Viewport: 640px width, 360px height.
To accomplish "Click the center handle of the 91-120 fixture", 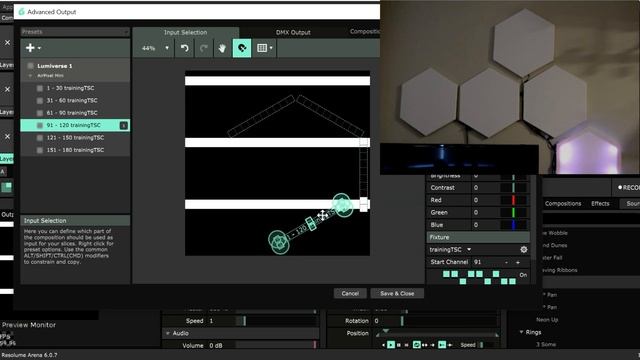I will (x=311, y=223).
